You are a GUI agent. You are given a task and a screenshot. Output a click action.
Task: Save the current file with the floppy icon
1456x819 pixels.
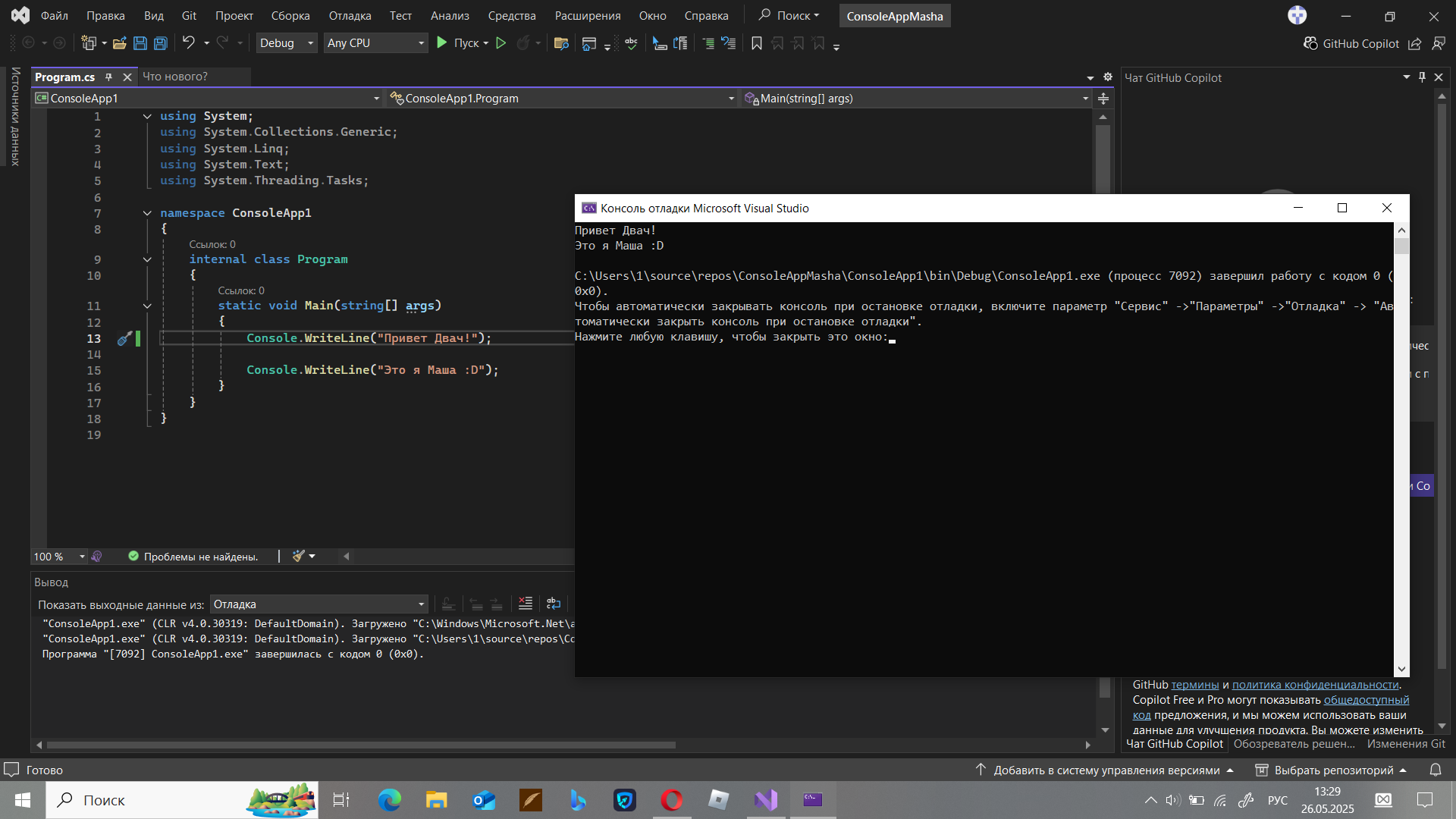point(140,43)
